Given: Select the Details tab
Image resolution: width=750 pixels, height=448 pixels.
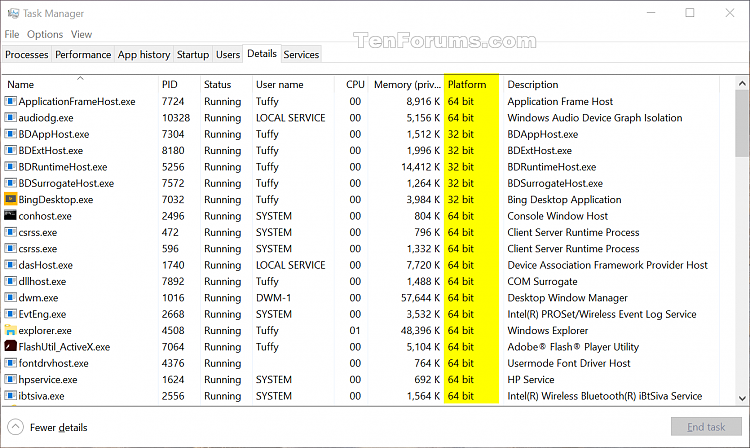Looking at the screenshot, I should coord(262,54).
